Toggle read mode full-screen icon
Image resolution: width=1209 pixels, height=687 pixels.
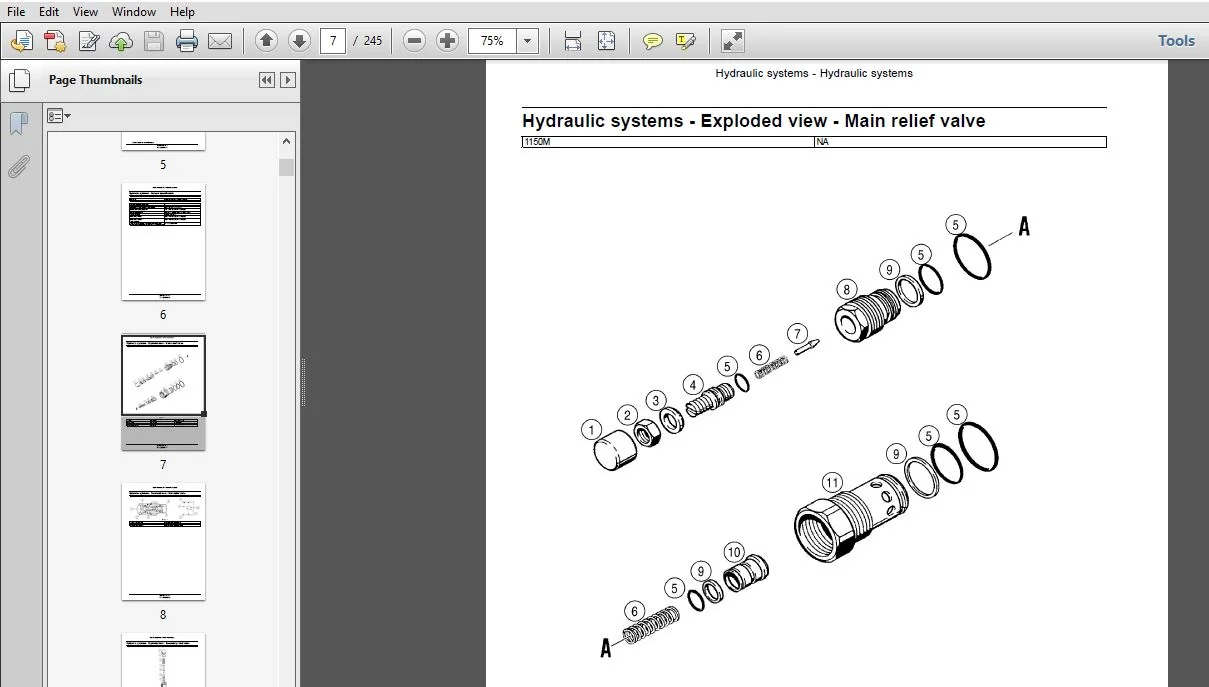pos(733,41)
